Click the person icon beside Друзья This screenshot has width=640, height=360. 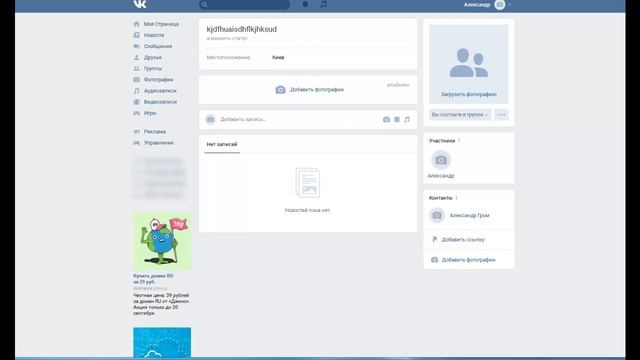pyautogui.click(x=137, y=58)
